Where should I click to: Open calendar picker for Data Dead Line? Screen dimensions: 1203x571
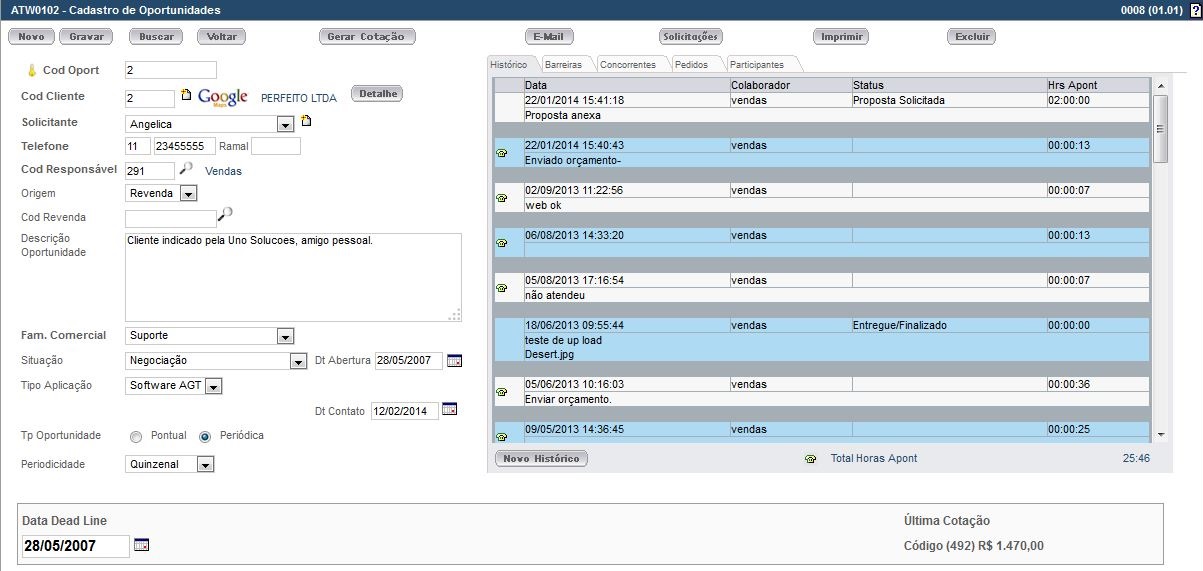click(x=141, y=545)
